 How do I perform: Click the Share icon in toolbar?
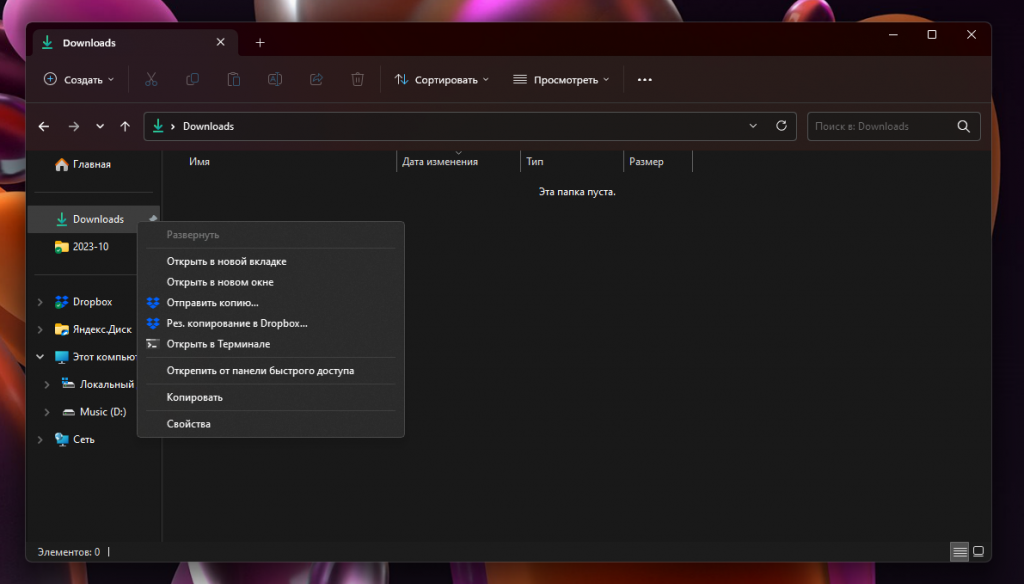point(316,79)
